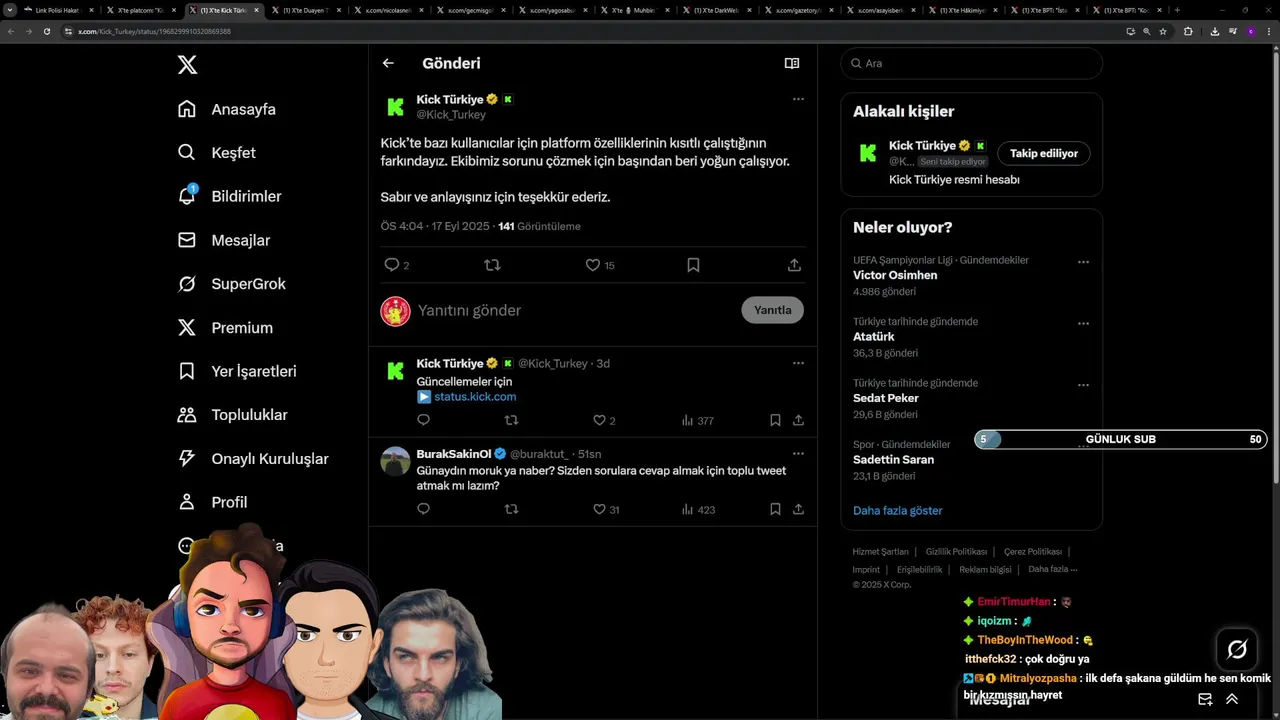Share the Güncellemeler için post
The image size is (1280, 720).
pos(798,421)
